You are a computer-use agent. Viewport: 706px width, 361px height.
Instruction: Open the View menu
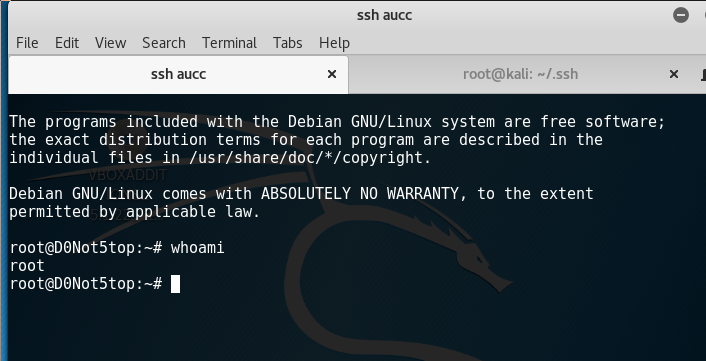(x=110, y=43)
